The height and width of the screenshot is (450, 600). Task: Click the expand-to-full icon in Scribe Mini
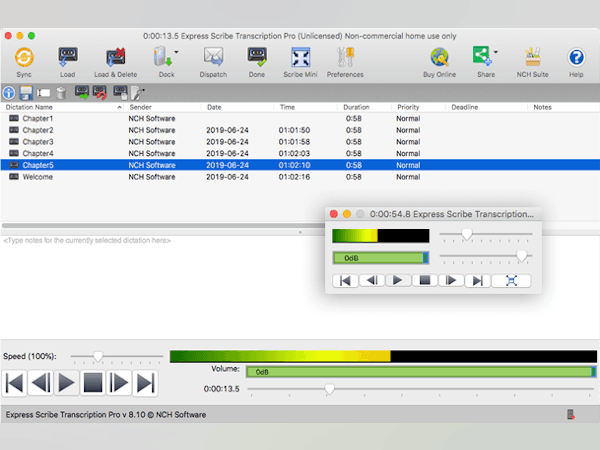tap(511, 280)
